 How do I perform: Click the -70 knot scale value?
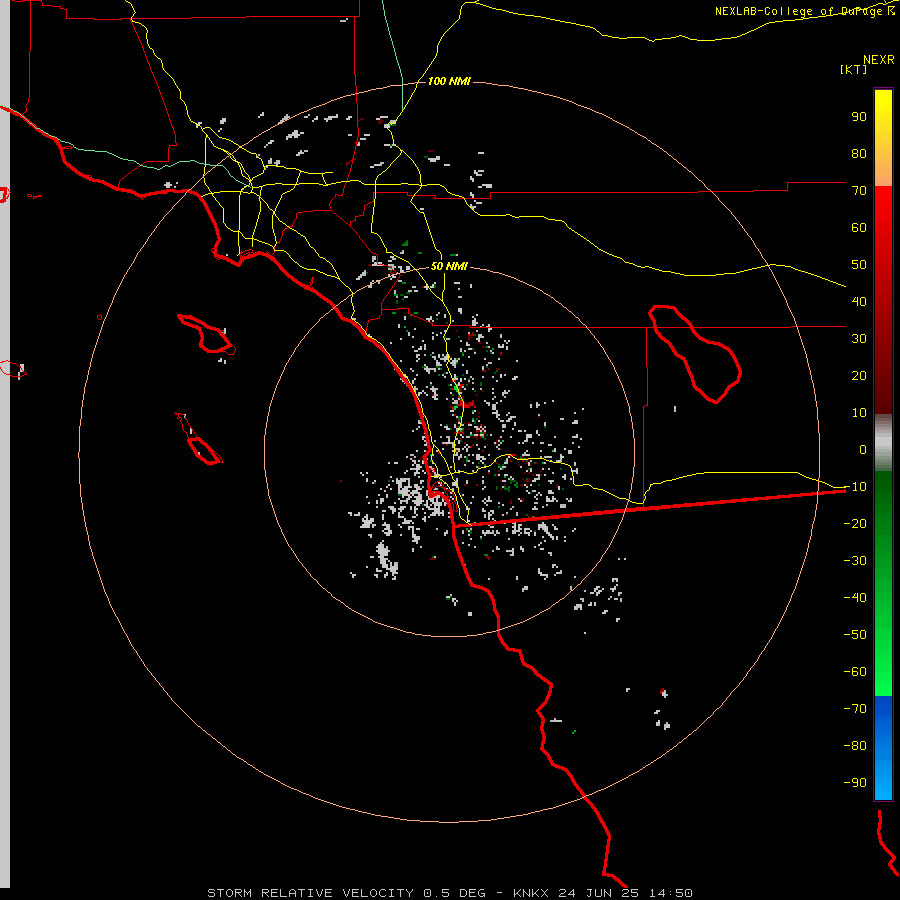tap(855, 708)
